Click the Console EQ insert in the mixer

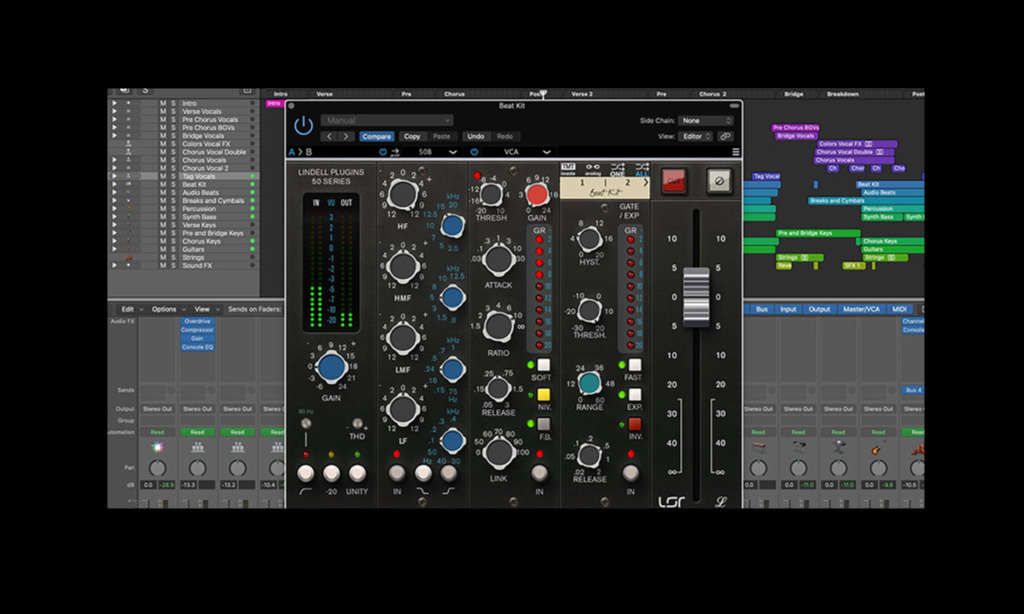coord(197,347)
